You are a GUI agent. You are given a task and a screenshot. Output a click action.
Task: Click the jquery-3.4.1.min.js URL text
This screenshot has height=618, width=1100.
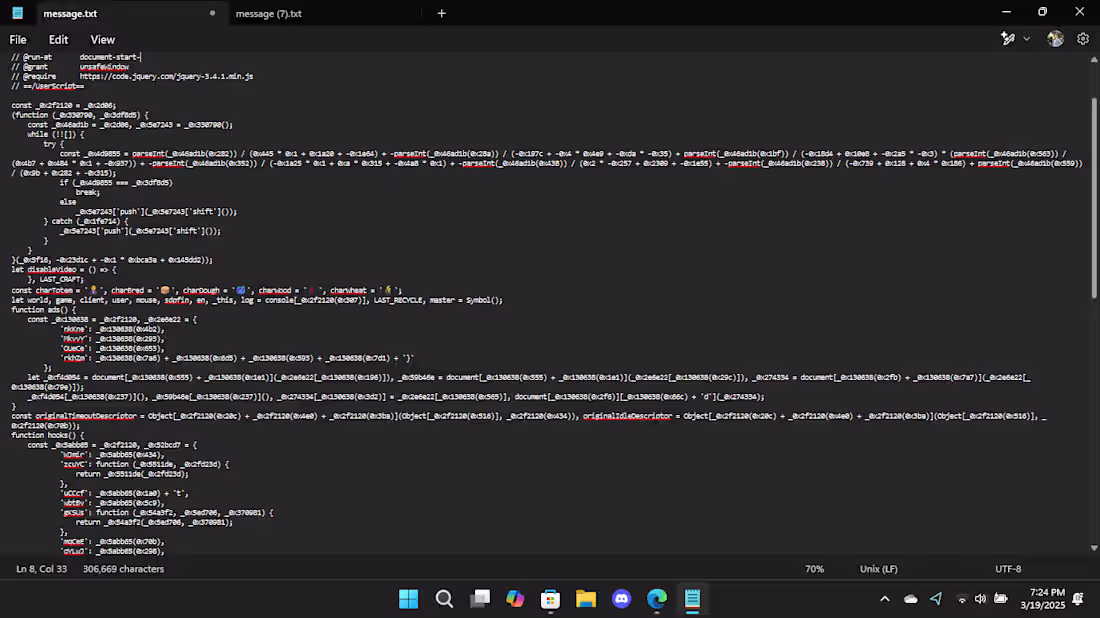pos(166,76)
